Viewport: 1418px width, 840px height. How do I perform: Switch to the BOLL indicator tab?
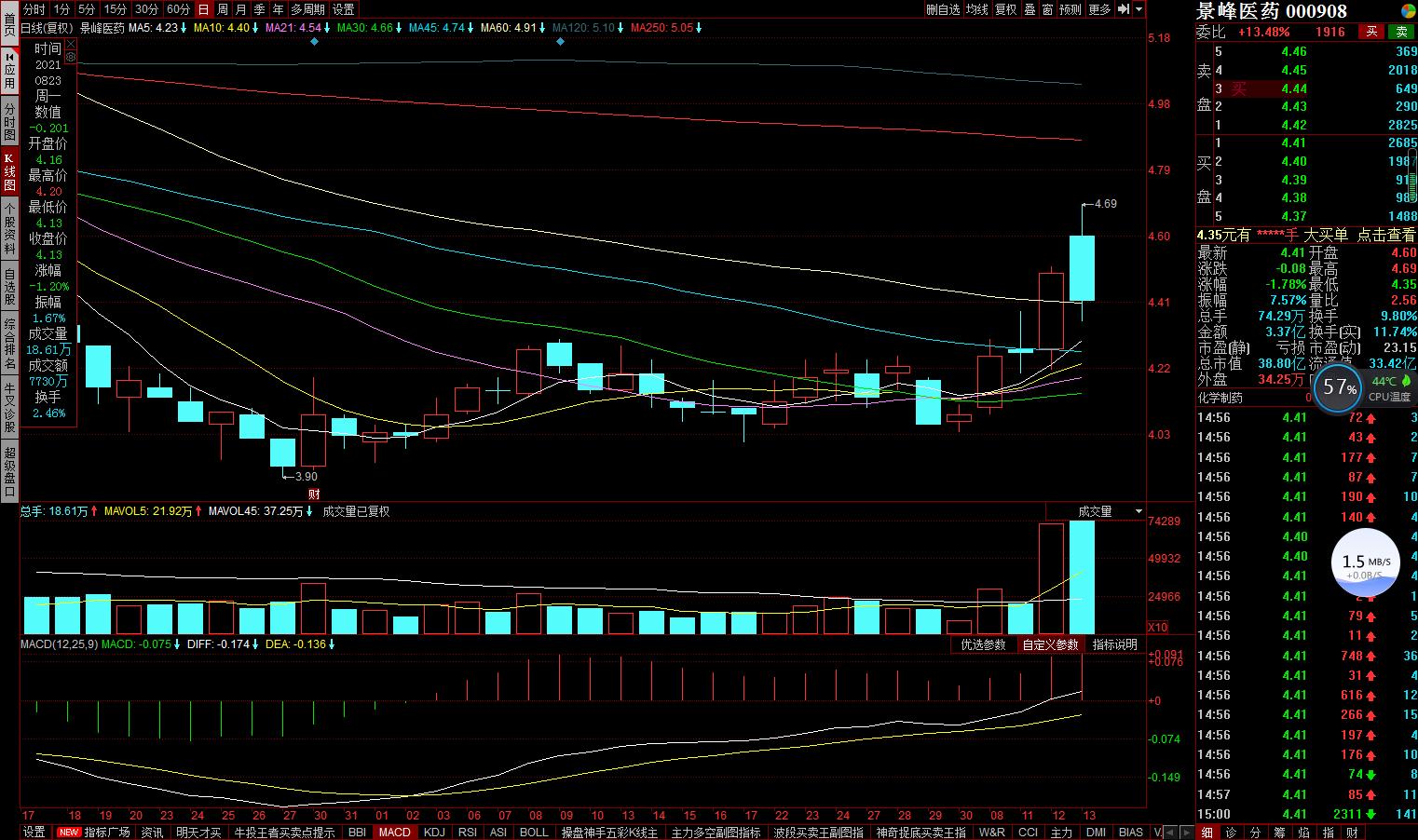click(x=534, y=833)
